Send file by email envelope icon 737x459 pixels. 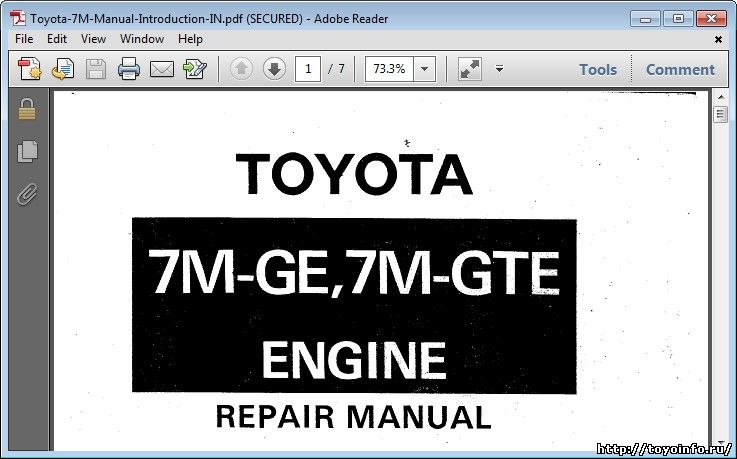click(x=162, y=70)
